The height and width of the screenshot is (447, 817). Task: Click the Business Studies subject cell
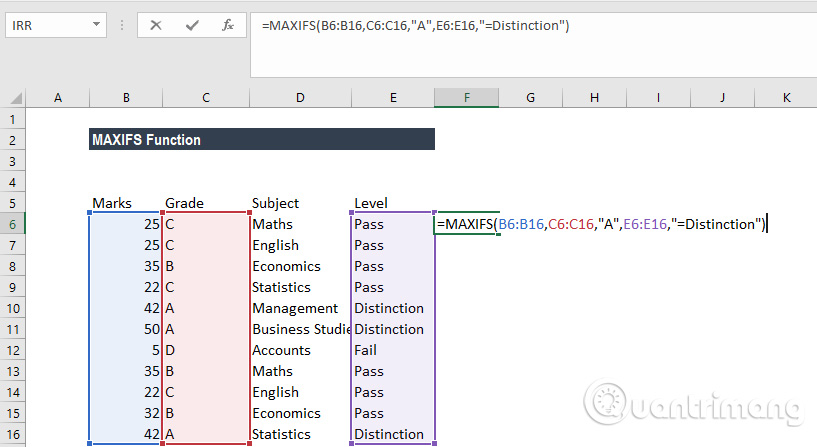point(300,329)
